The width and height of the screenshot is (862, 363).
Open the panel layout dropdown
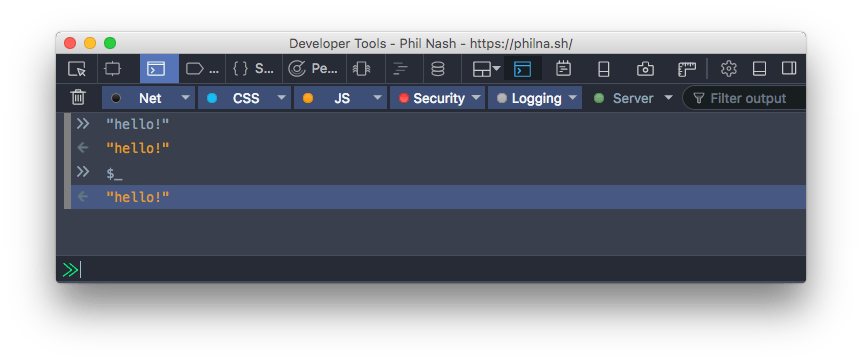486,69
